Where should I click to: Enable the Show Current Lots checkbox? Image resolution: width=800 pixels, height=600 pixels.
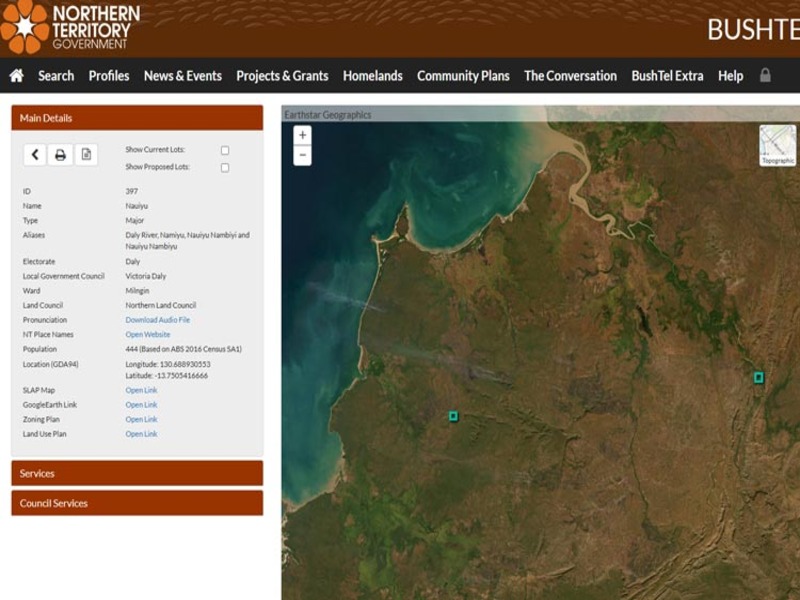(x=225, y=150)
